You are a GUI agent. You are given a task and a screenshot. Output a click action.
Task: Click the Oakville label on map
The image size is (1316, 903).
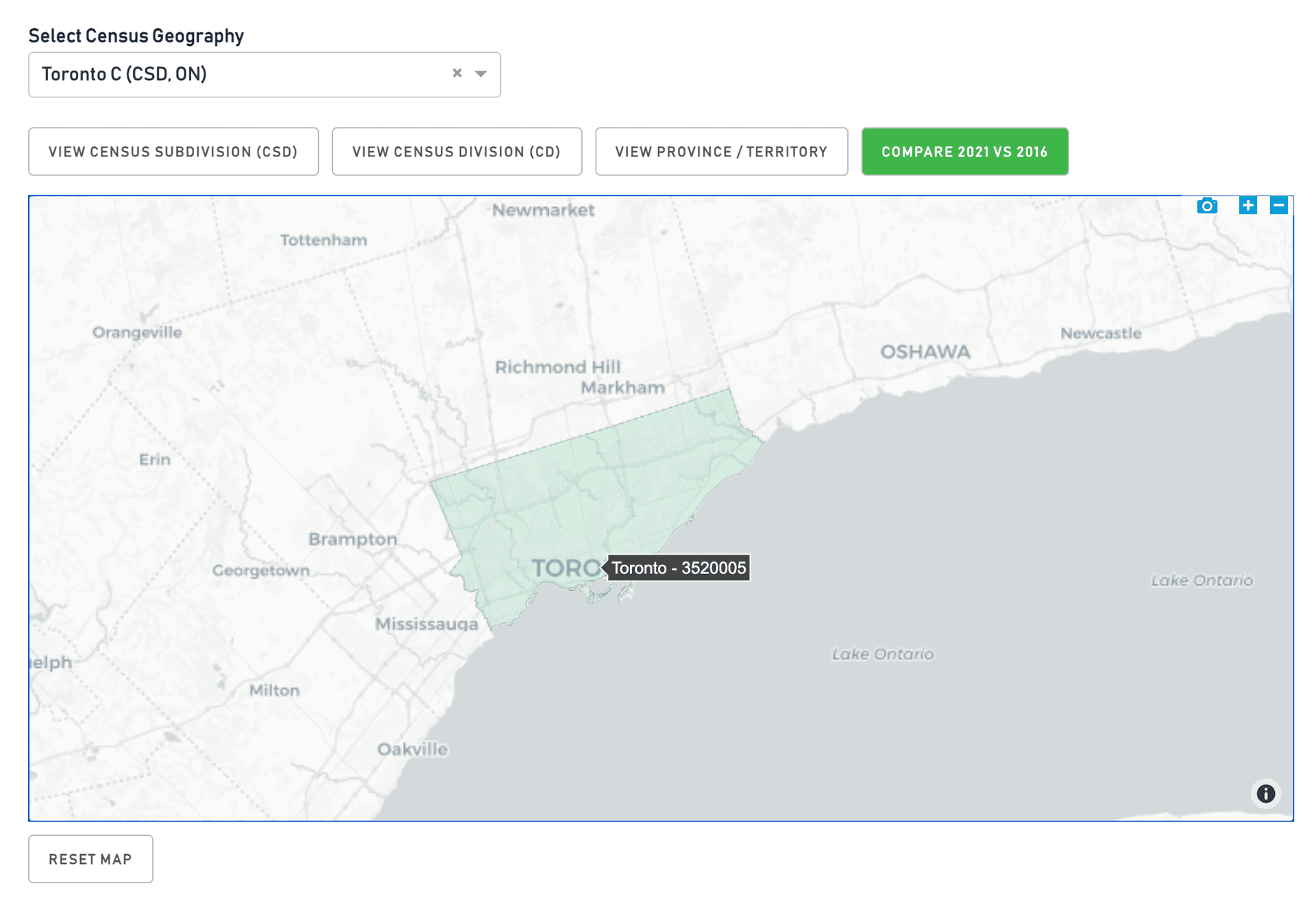[x=412, y=749]
